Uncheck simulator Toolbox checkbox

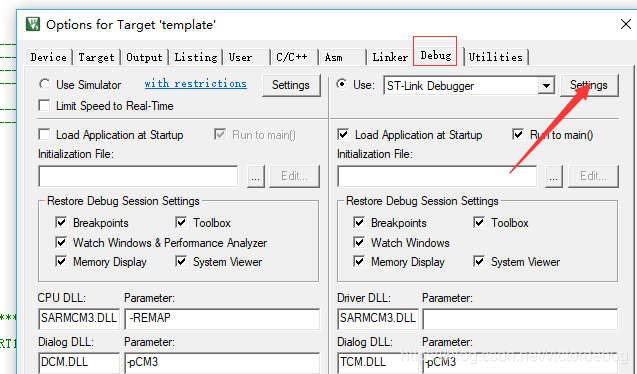click(181, 223)
